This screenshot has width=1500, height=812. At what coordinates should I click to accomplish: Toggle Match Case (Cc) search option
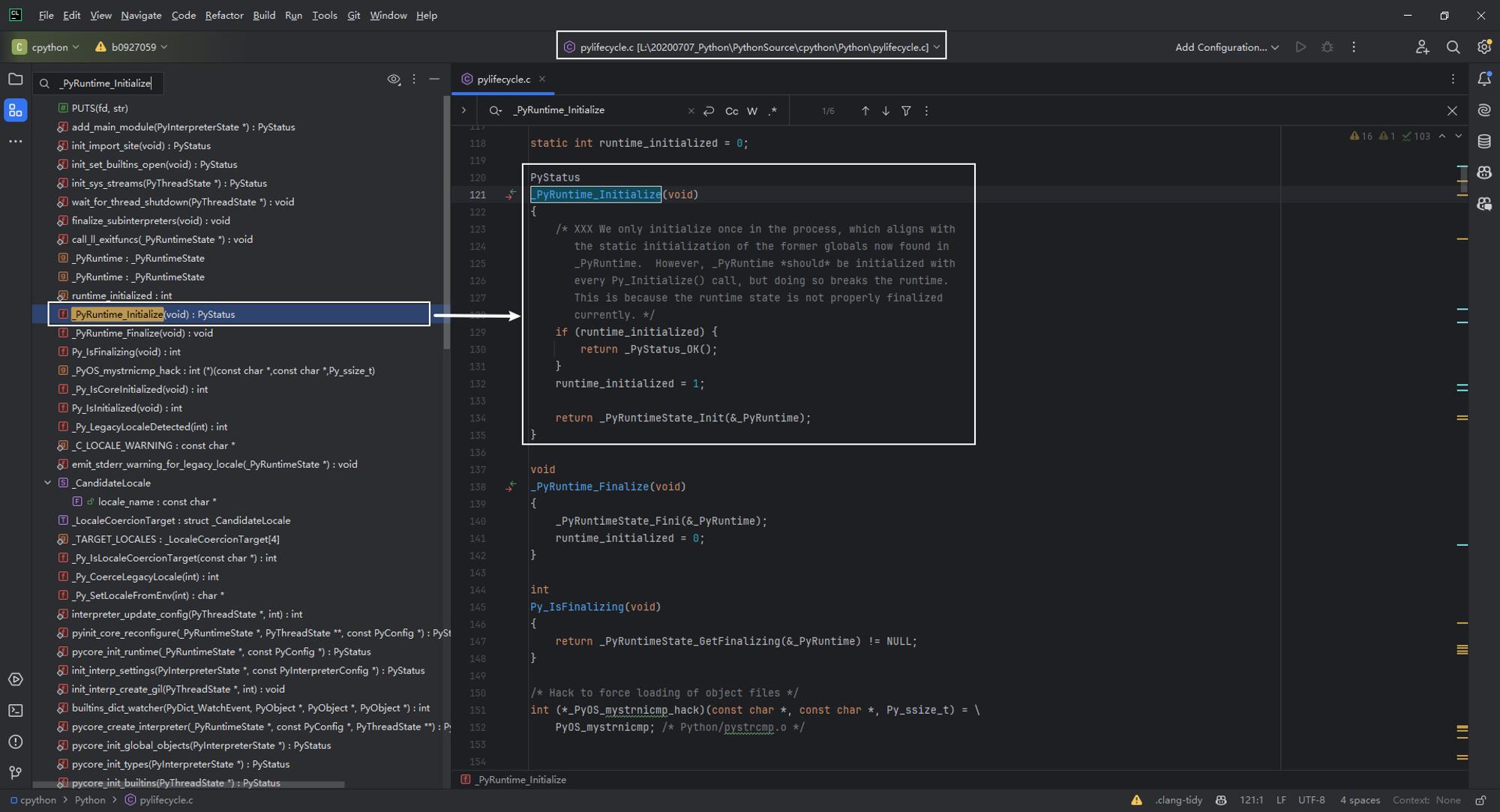pyautogui.click(x=731, y=111)
